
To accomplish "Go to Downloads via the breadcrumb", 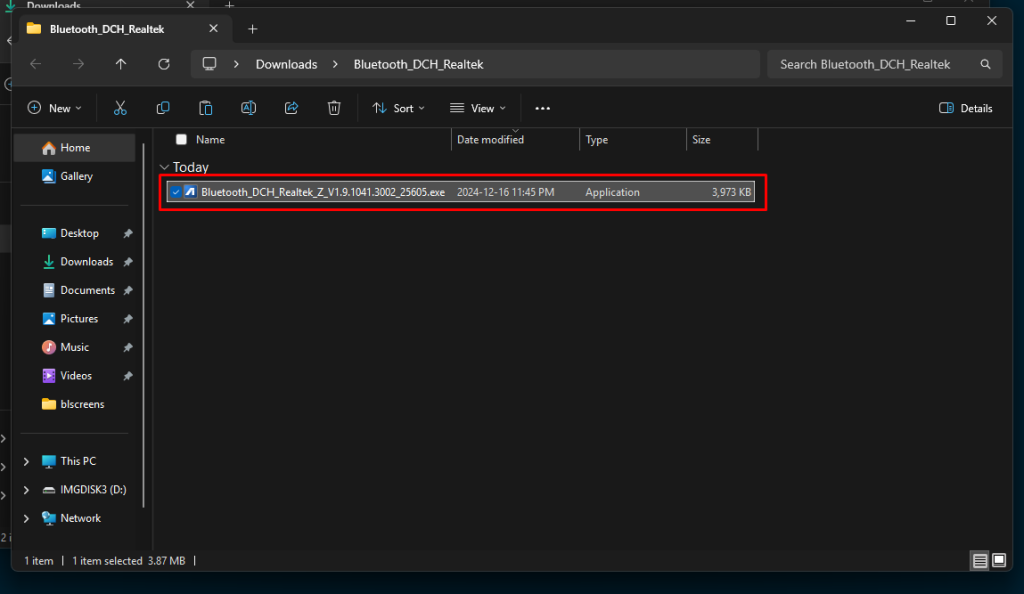I will [x=286, y=64].
